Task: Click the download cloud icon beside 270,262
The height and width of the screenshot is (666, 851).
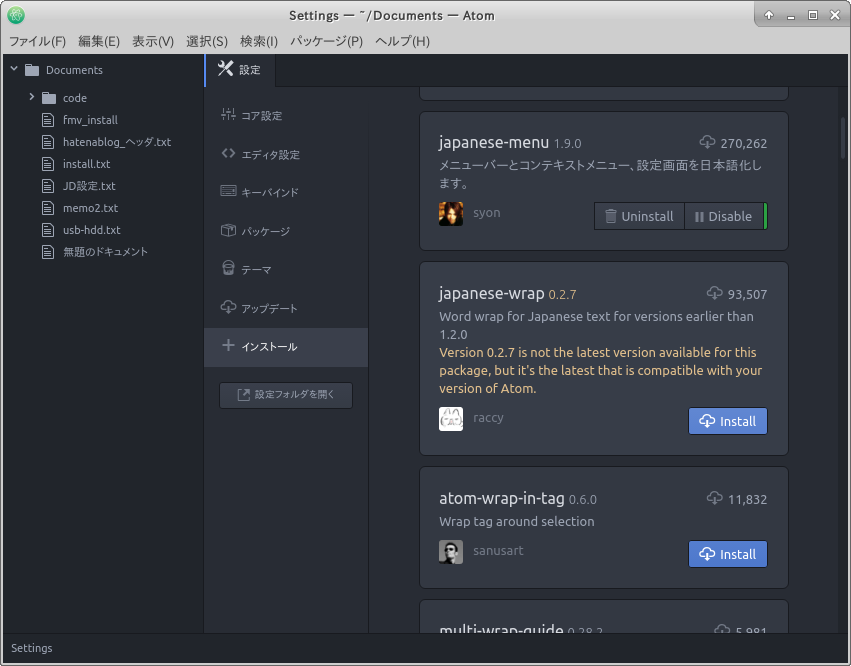Action: pos(707,142)
